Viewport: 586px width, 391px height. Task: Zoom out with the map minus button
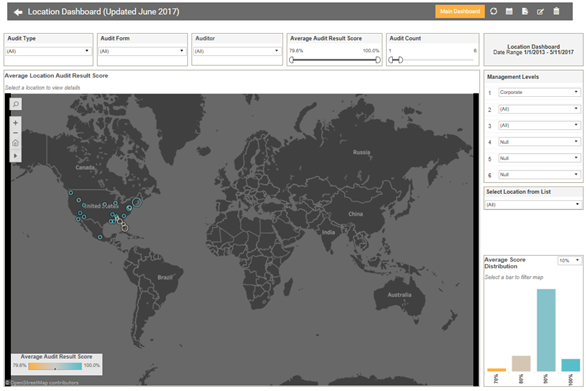coord(15,133)
